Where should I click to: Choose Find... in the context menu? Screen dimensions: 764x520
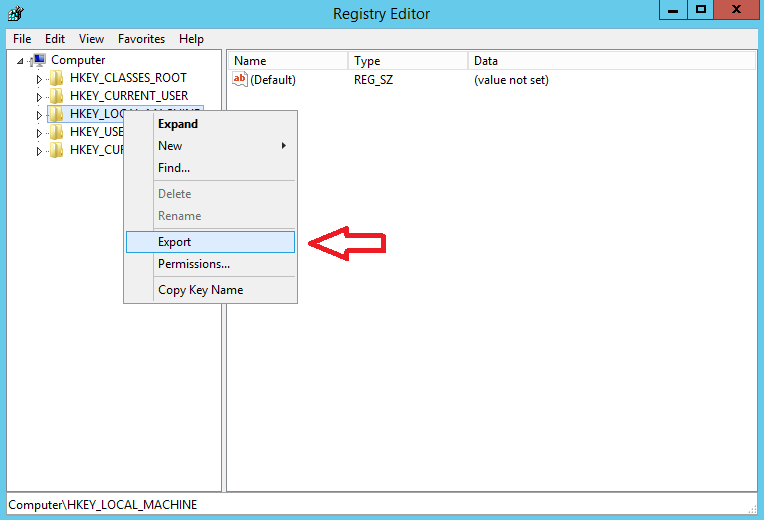coord(174,168)
